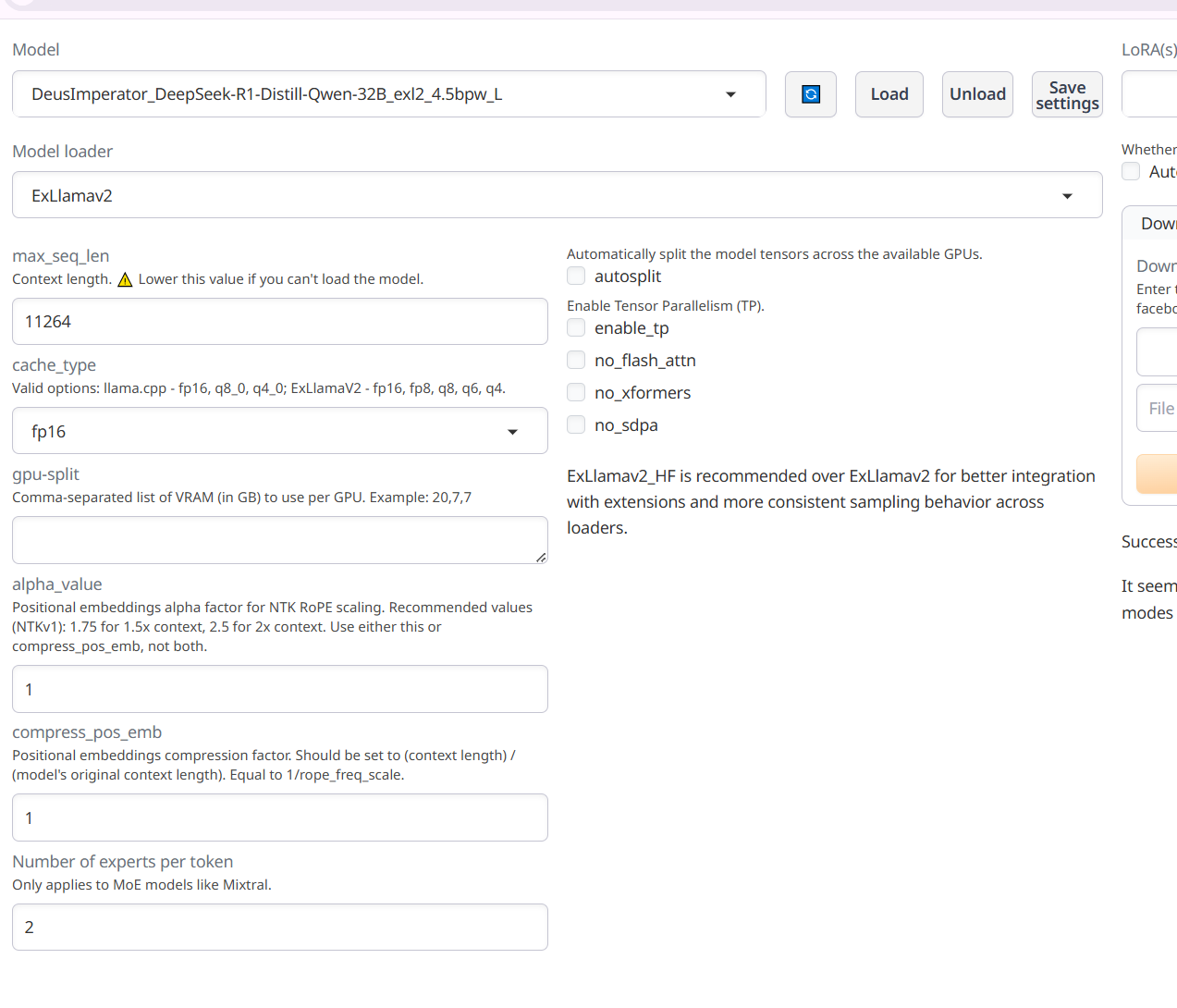The image size is (1177, 1008).
Task: Click the Save settings button
Action: pos(1067,94)
